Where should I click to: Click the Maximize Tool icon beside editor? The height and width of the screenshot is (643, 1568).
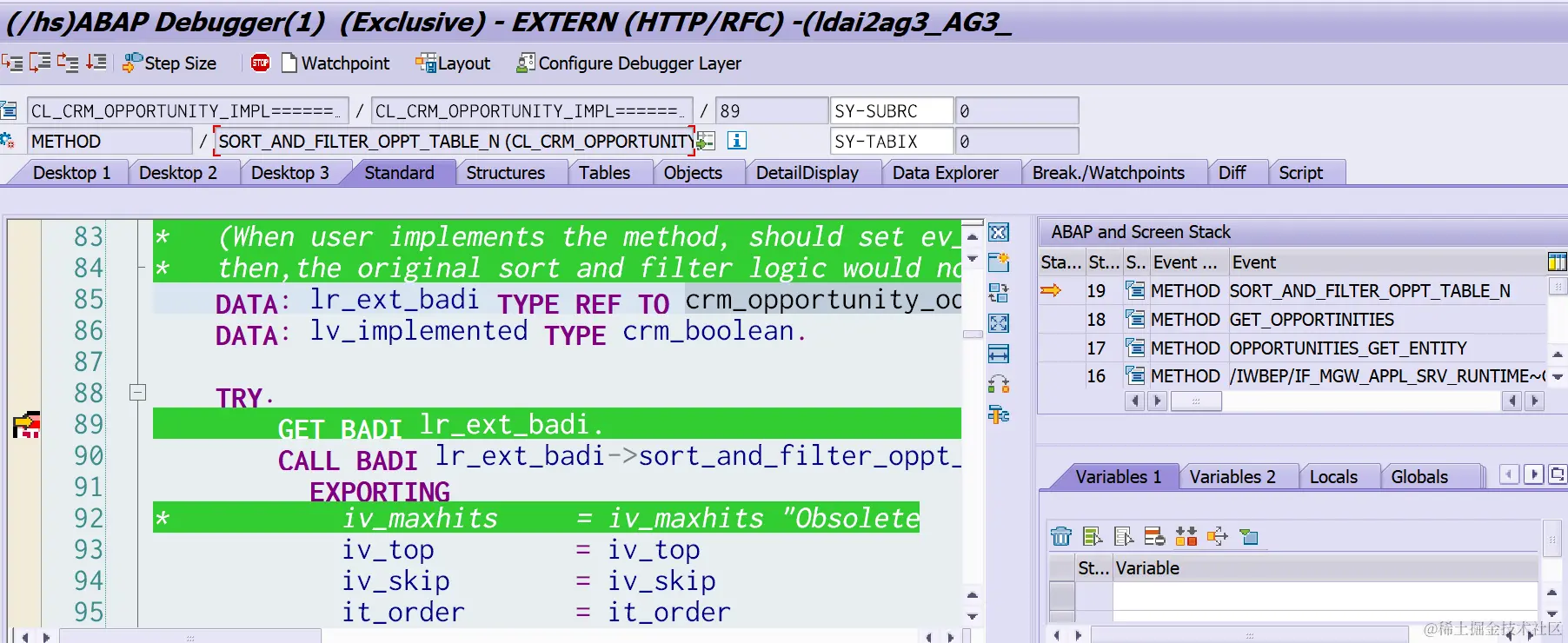[999, 323]
